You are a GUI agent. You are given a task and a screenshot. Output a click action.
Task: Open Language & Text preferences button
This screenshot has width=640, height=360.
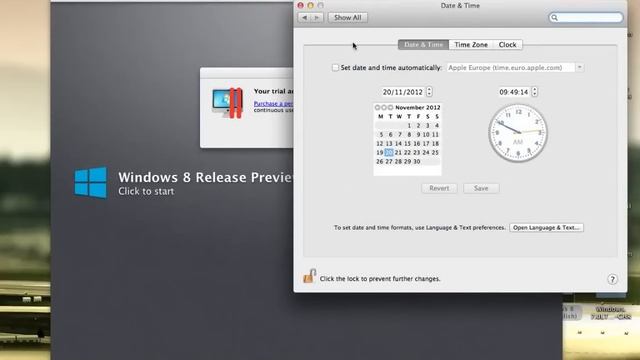(x=546, y=227)
